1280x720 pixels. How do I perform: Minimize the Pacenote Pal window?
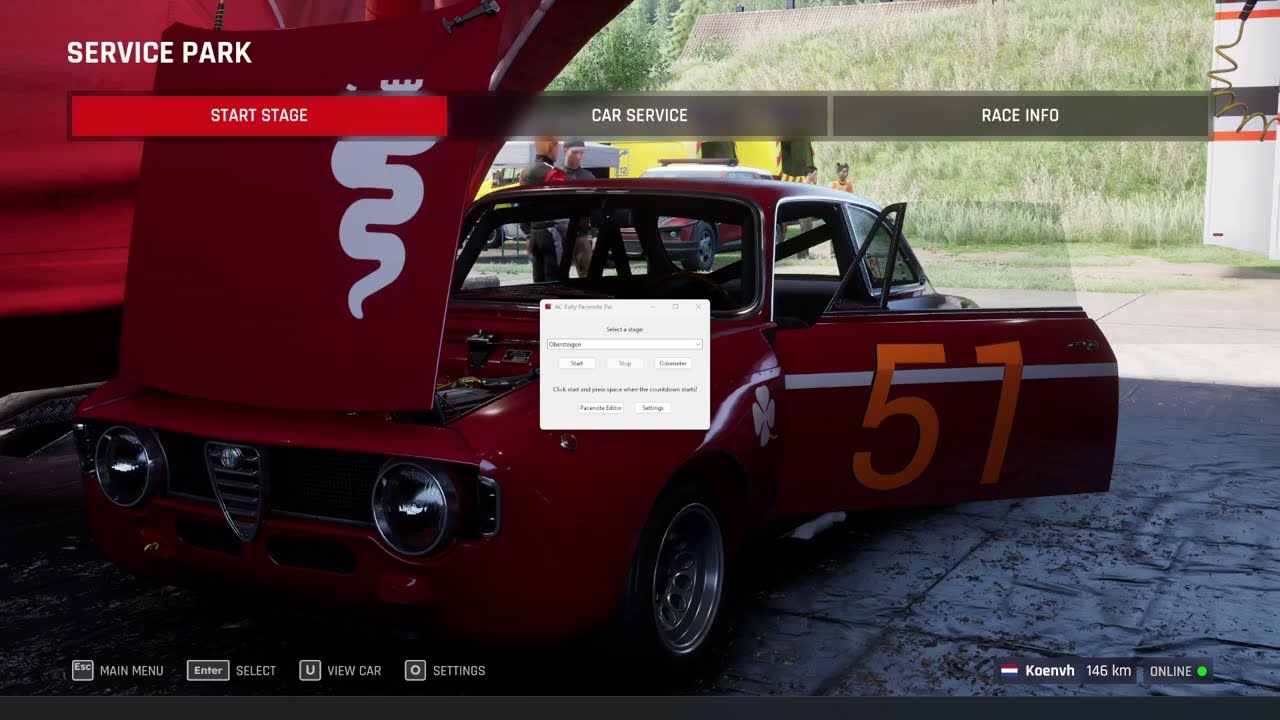pos(652,307)
